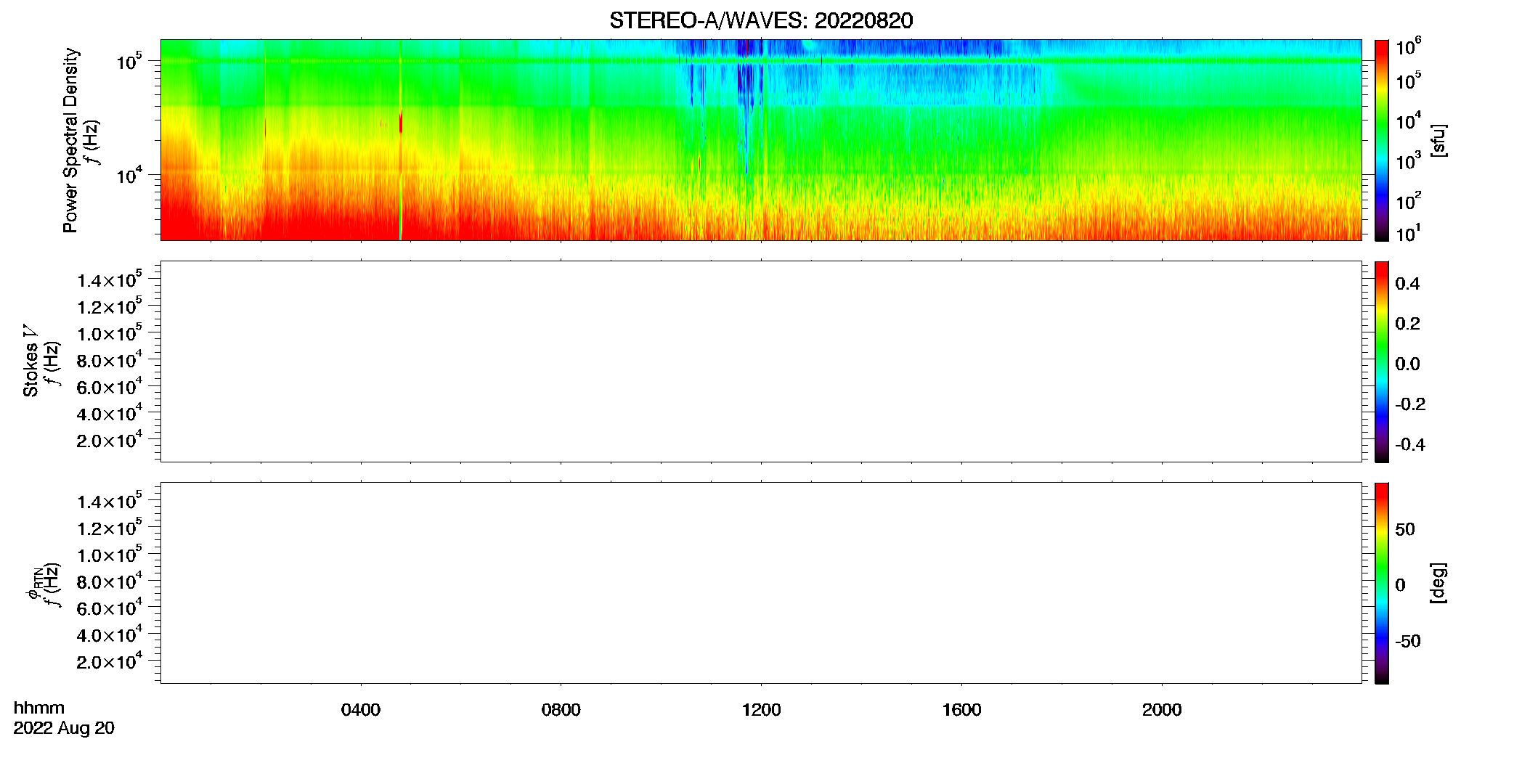Image resolution: width=1522 pixels, height=784 pixels.
Task: Click the 8.0×10^4 tick of the Stokes V panel
Action: [x=109, y=359]
